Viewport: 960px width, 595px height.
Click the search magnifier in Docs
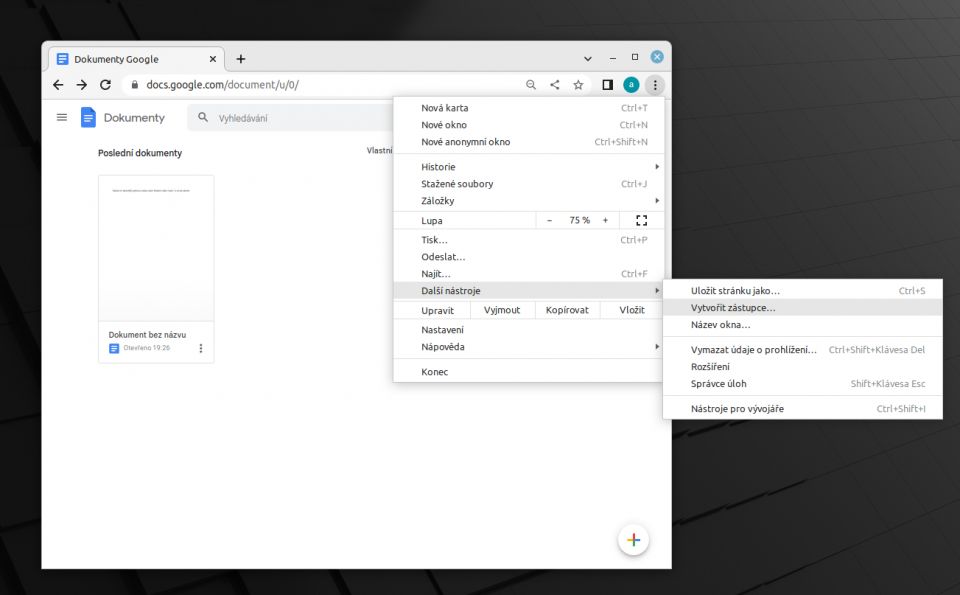click(203, 117)
